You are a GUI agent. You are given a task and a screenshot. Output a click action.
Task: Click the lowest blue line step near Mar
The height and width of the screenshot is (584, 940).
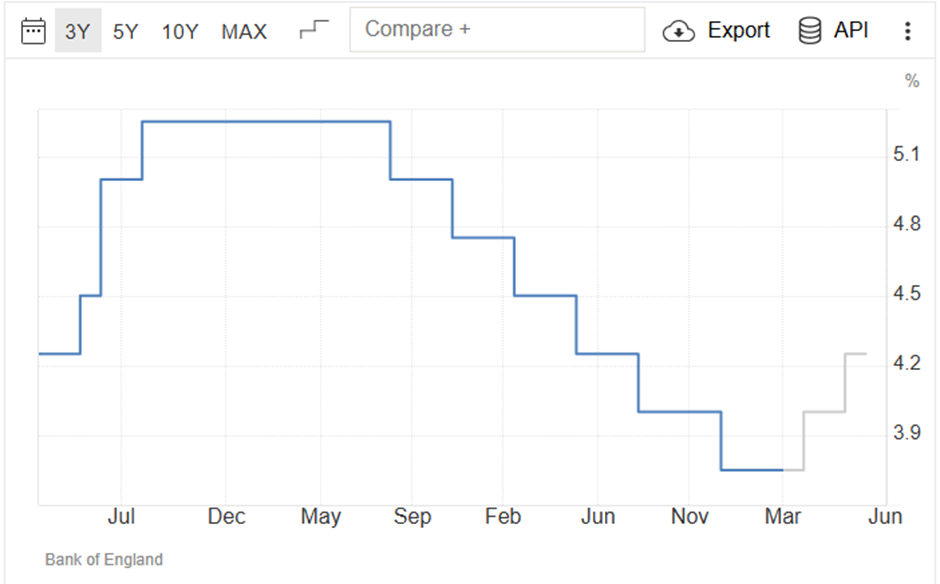[x=752, y=469]
